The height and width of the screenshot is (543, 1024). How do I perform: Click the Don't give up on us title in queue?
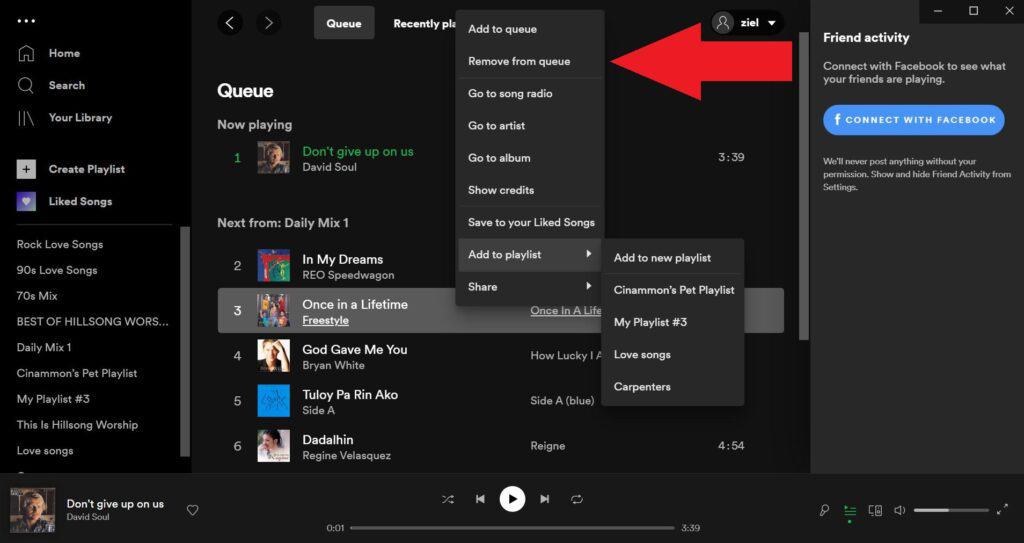pyautogui.click(x=358, y=152)
